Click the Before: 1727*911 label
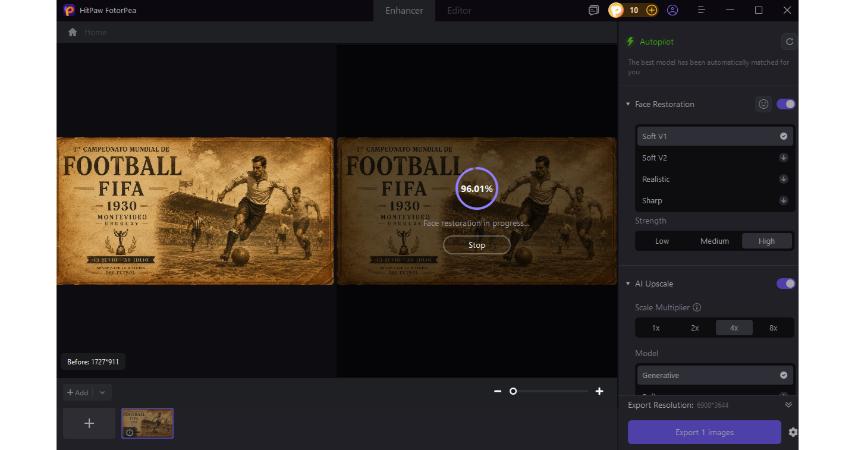 (93, 362)
